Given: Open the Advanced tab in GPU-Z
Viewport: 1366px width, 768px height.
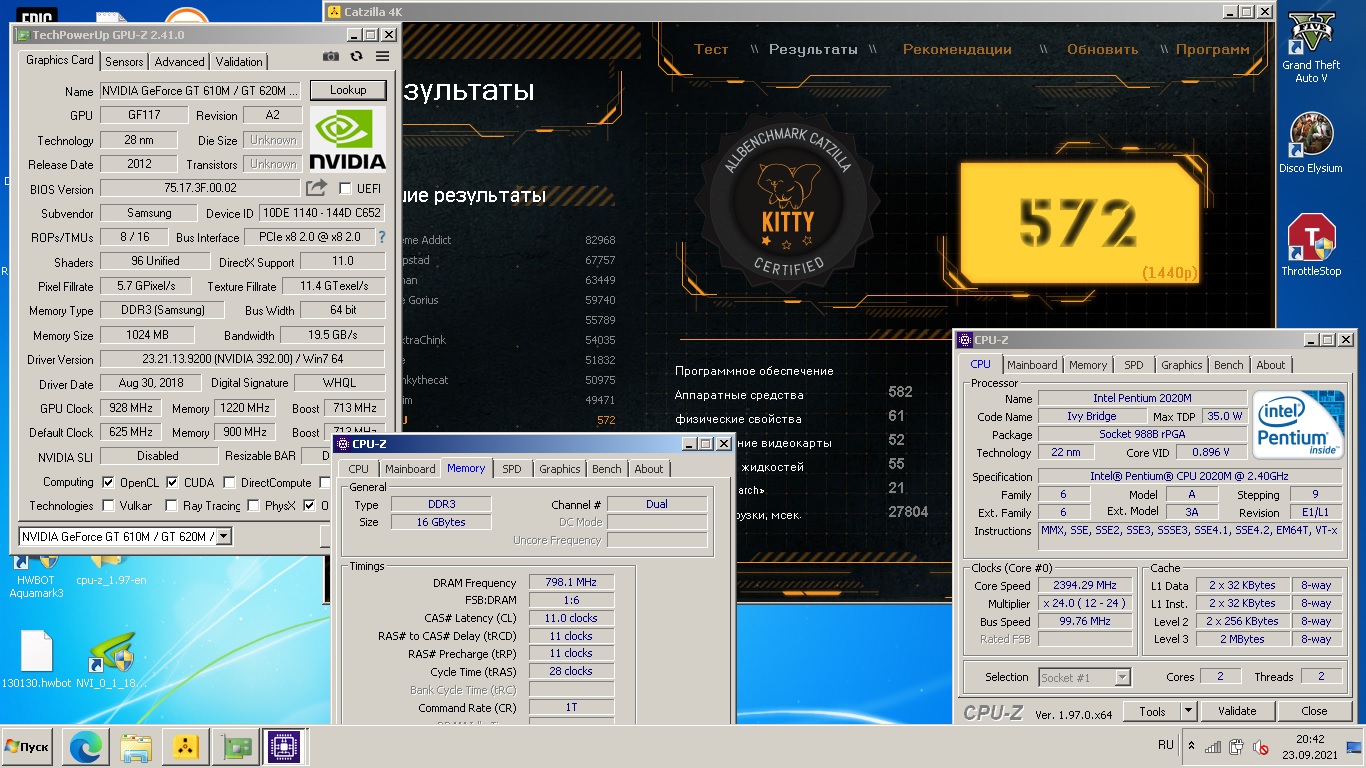Looking at the screenshot, I should pyautogui.click(x=179, y=61).
